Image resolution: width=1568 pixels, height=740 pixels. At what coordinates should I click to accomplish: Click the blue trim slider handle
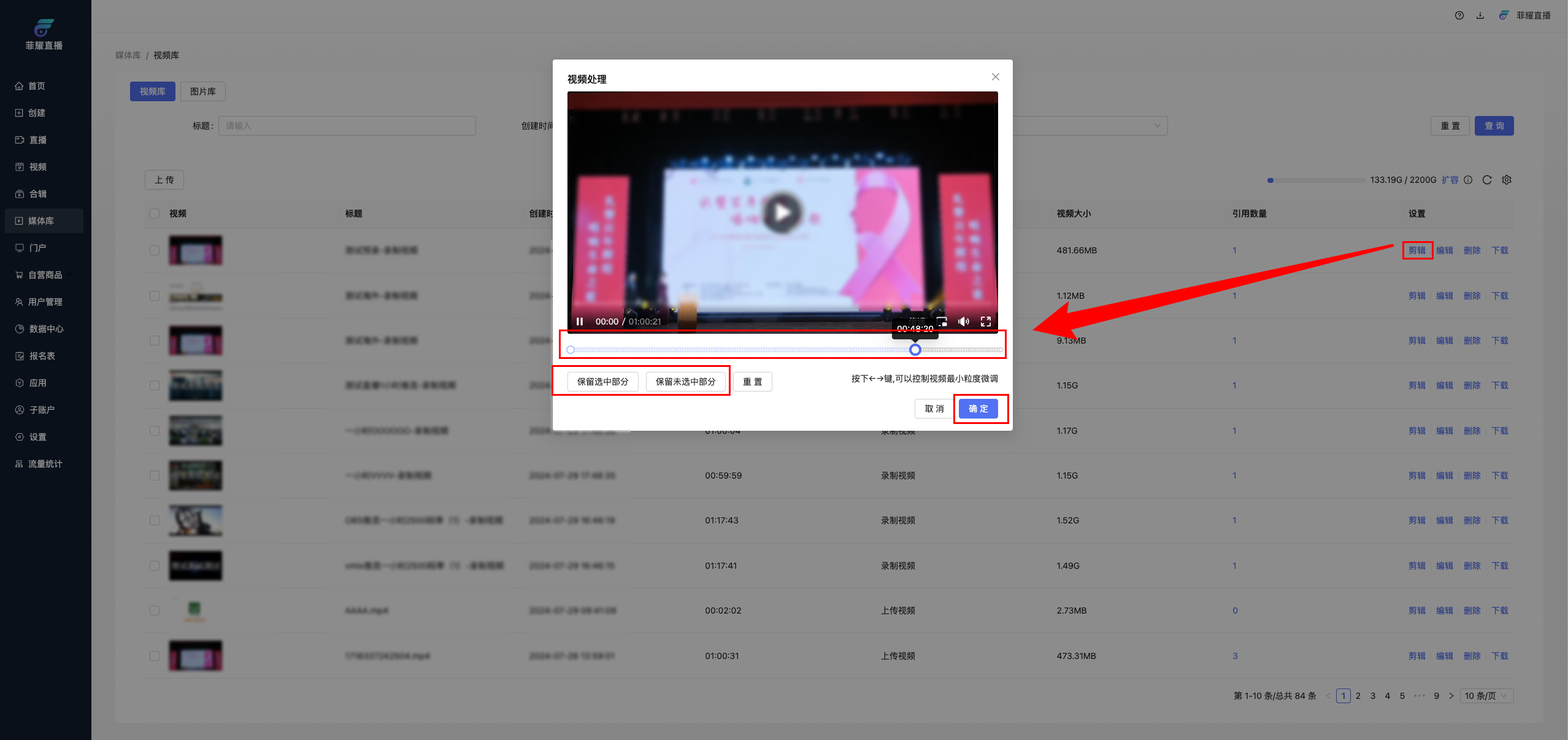pyautogui.click(x=915, y=350)
